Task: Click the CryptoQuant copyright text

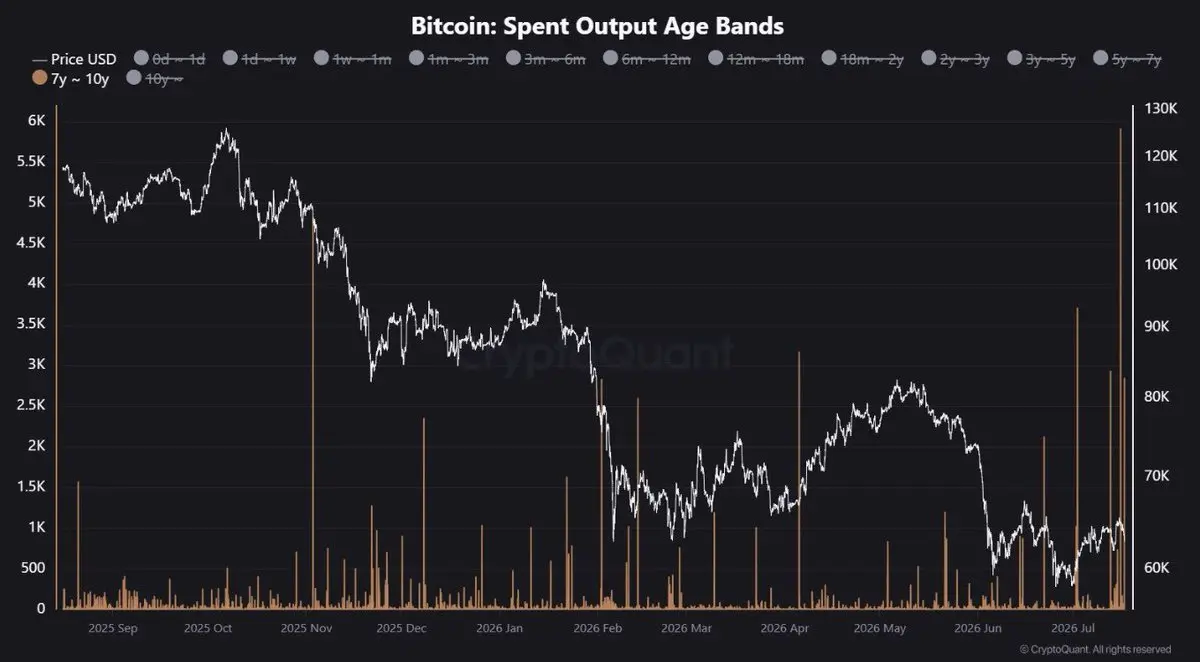Action: [x=1095, y=649]
